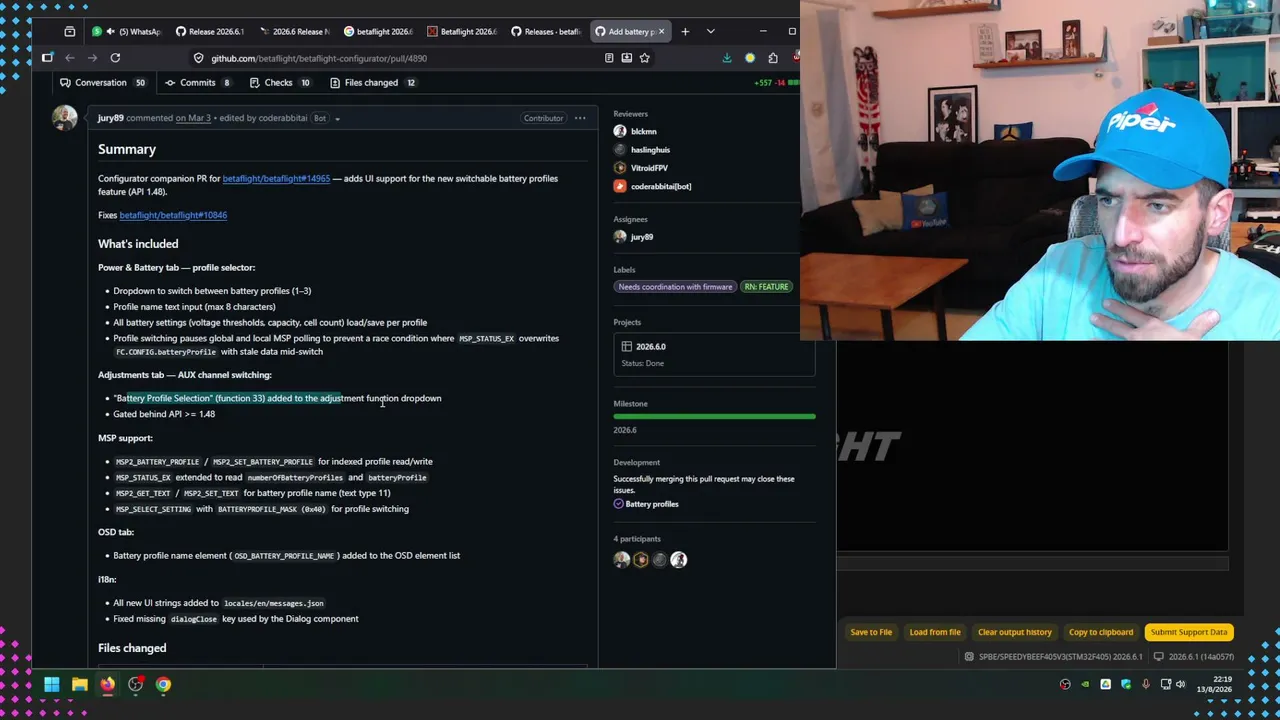Switch to the 'Releases - betafl...' tab
Viewport: 1280px width, 720px height.
pyautogui.click(x=546, y=31)
